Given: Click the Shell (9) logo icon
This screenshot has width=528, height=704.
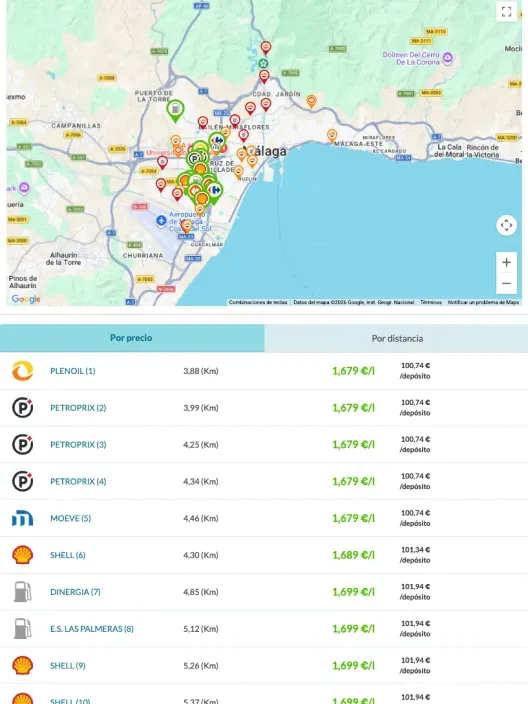Looking at the screenshot, I should tap(22, 665).
